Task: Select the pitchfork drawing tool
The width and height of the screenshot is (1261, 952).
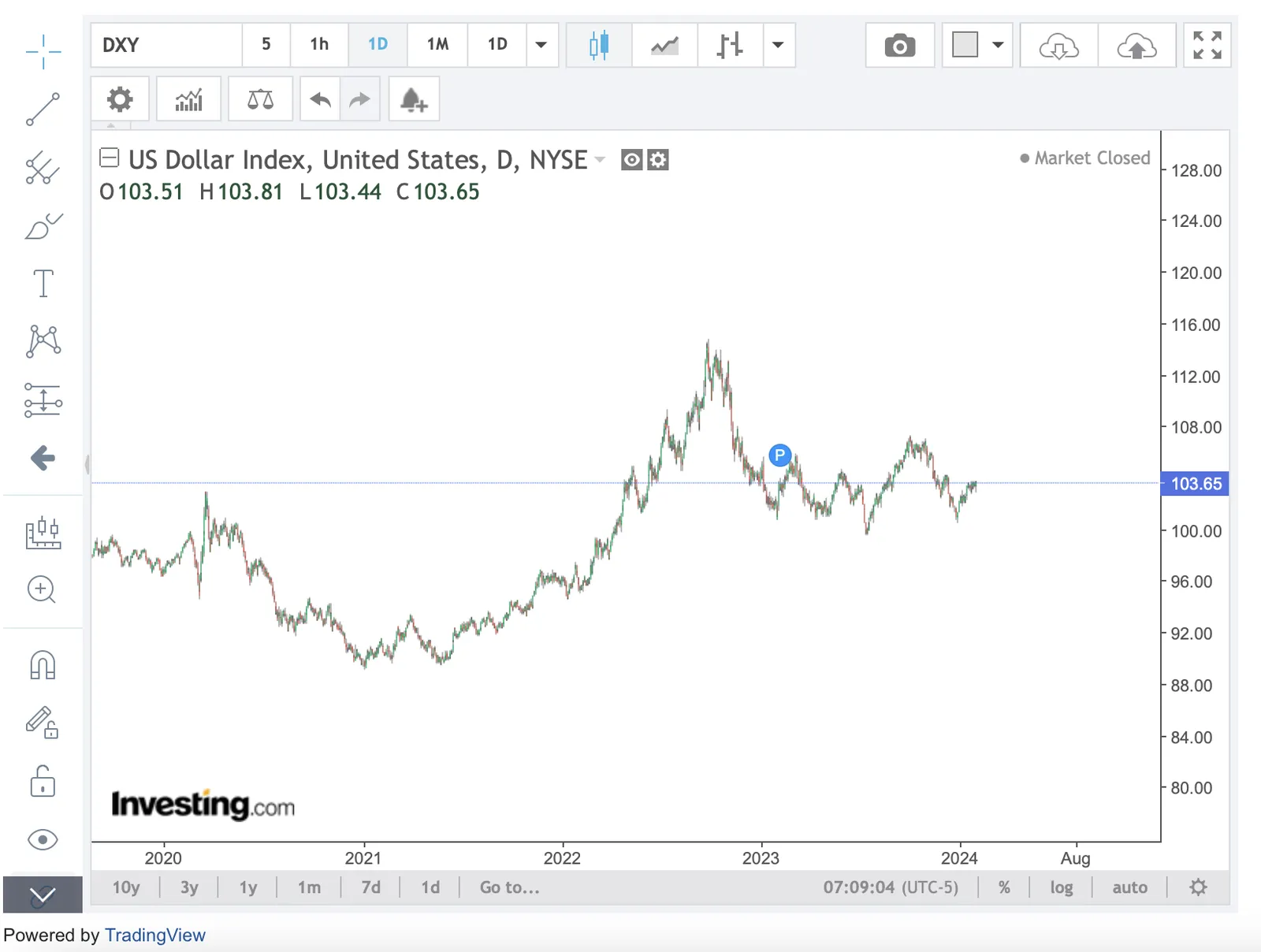Action: coord(43,168)
